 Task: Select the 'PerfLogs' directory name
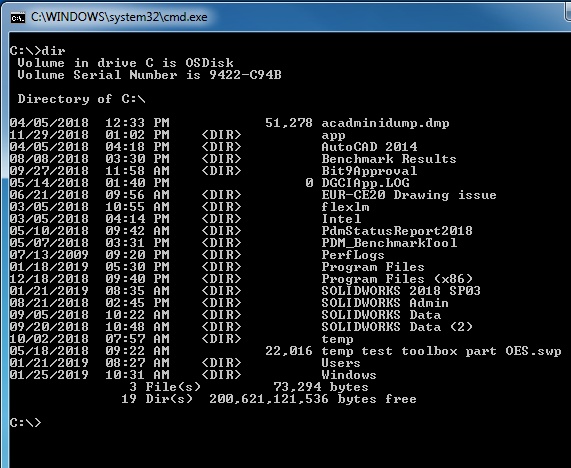(x=353, y=255)
